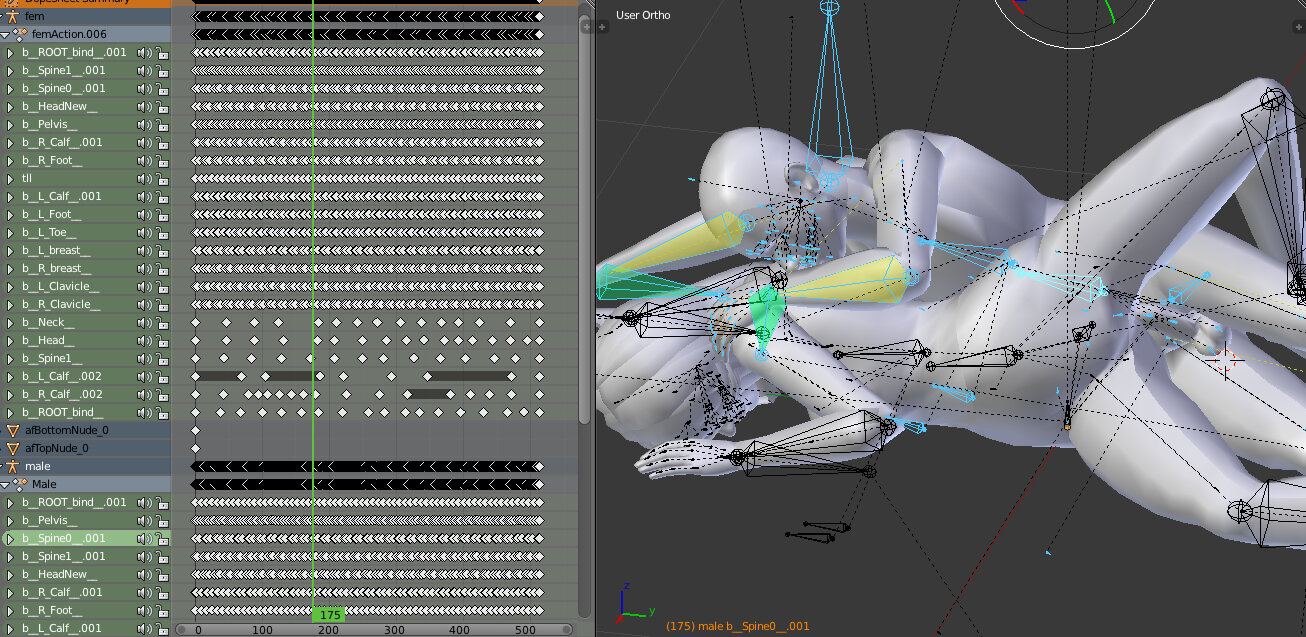Expand the b_Neck_ channel group
This screenshot has width=1306, height=637.
point(11,322)
